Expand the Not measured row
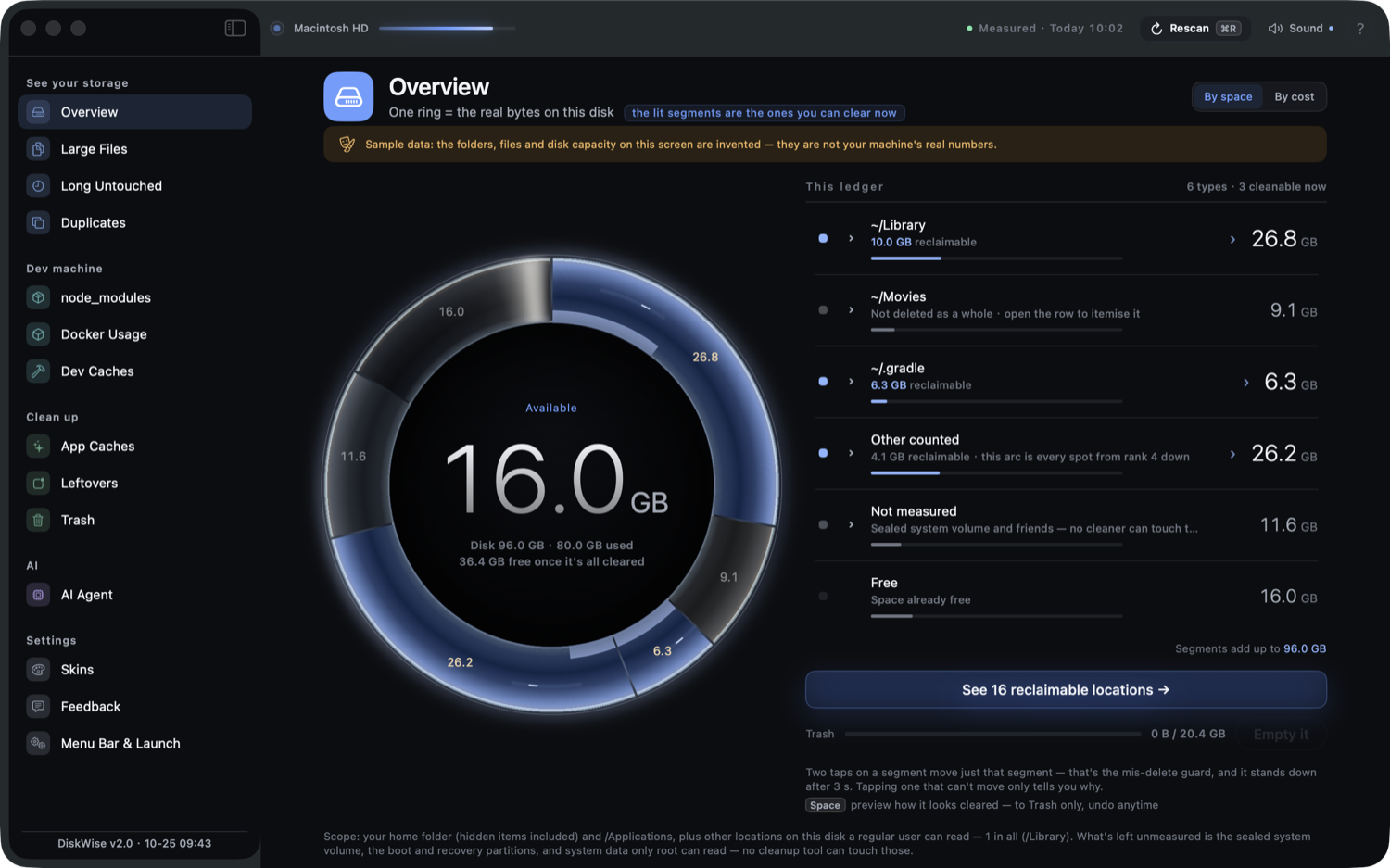This screenshot has height=868, width=1390. 851,524
